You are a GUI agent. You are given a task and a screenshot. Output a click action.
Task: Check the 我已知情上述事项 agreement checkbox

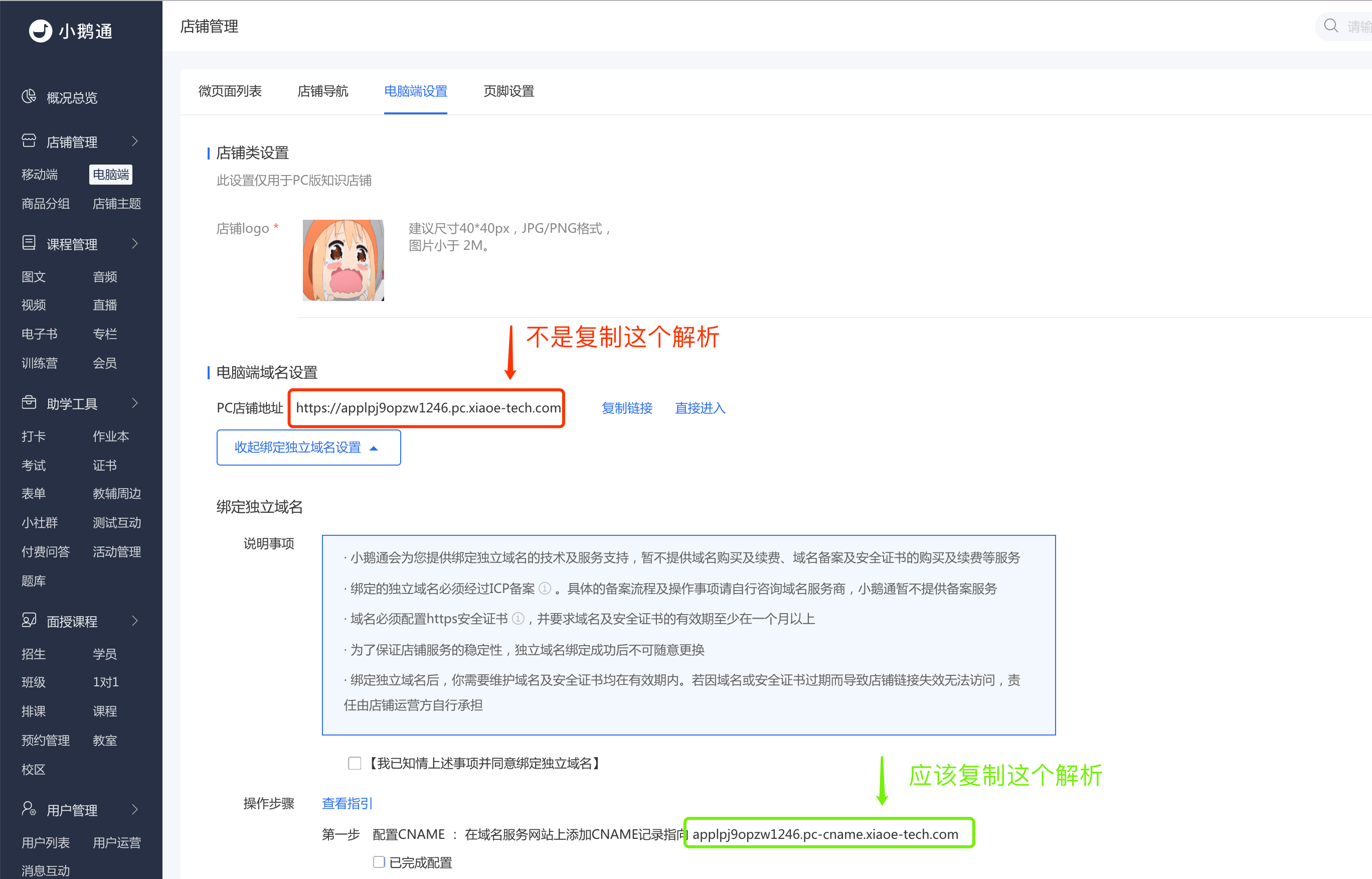pyautogui.click(x=354, y=763)
